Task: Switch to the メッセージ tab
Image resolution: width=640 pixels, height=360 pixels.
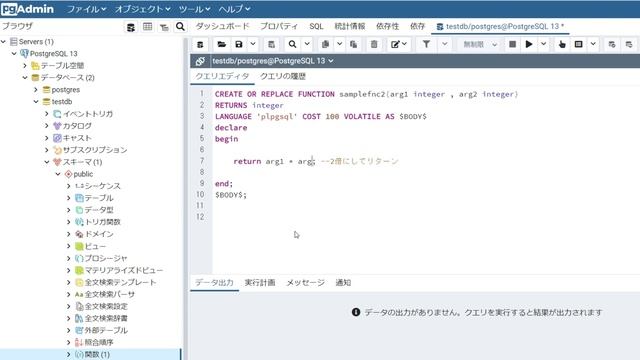Action: [305, 282]
